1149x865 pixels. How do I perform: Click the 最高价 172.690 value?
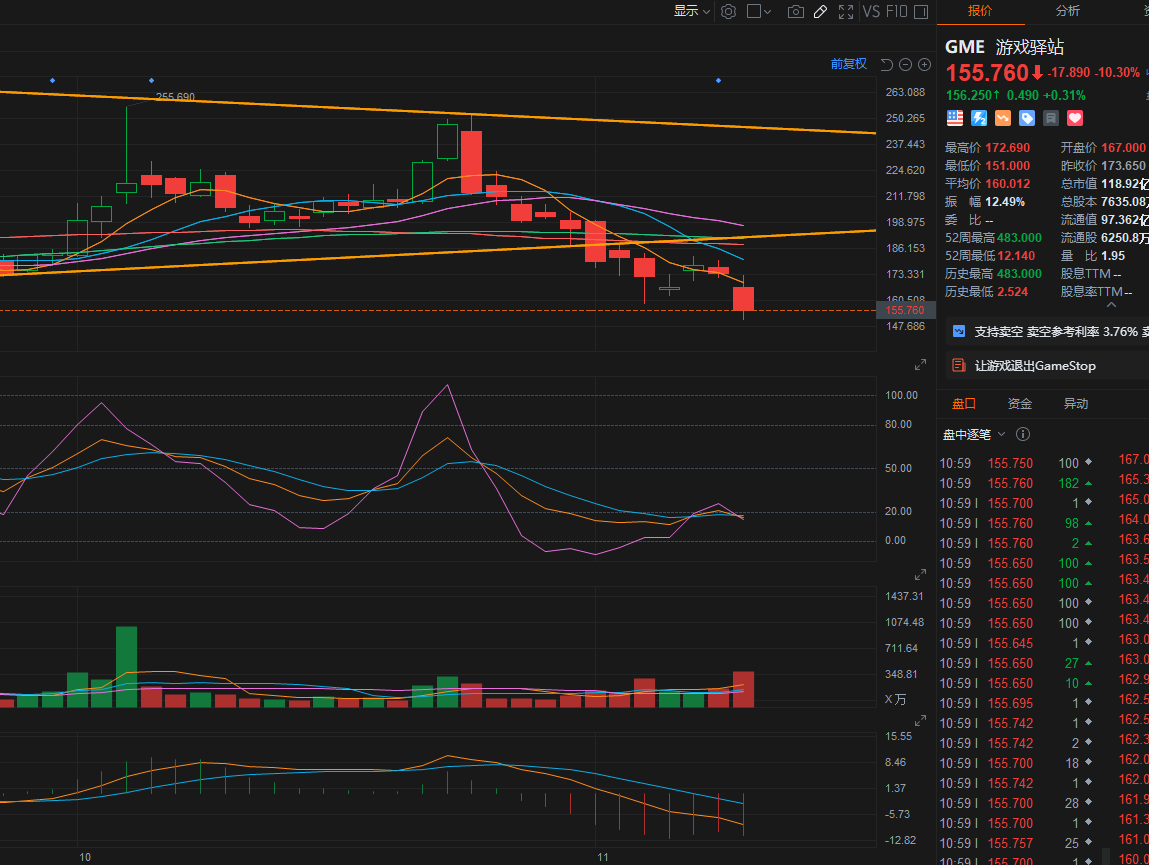1007,147
